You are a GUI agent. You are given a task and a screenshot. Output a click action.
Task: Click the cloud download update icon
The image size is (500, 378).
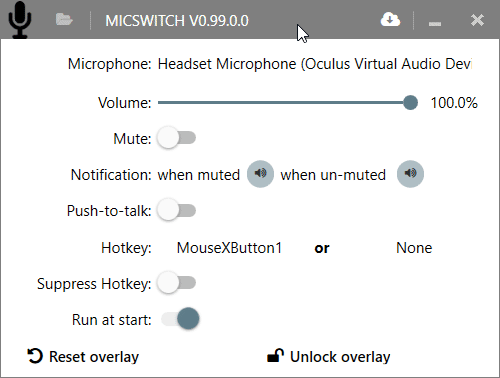pos(390,20)
